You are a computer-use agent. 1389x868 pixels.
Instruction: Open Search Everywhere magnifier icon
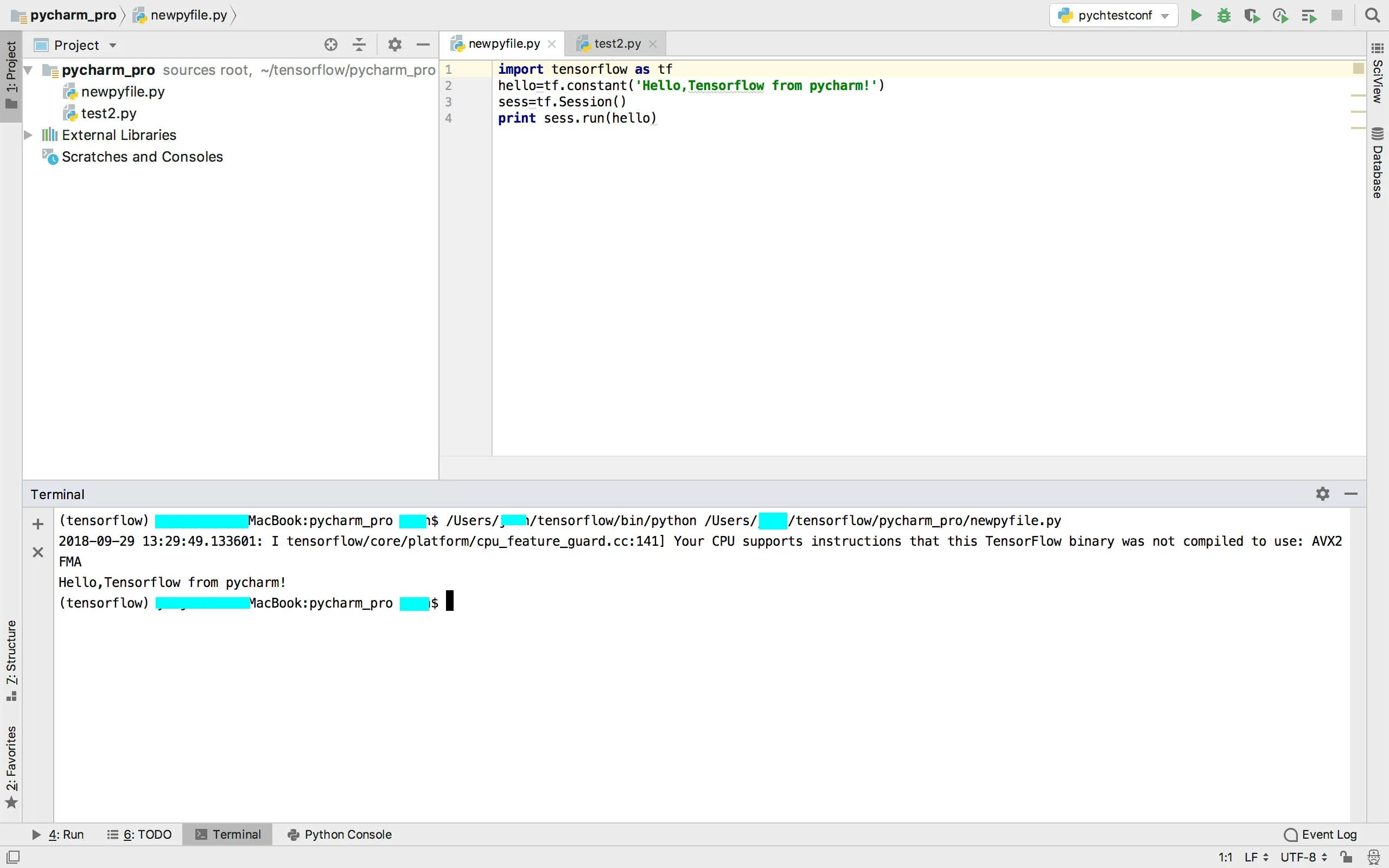[1372, 16]
